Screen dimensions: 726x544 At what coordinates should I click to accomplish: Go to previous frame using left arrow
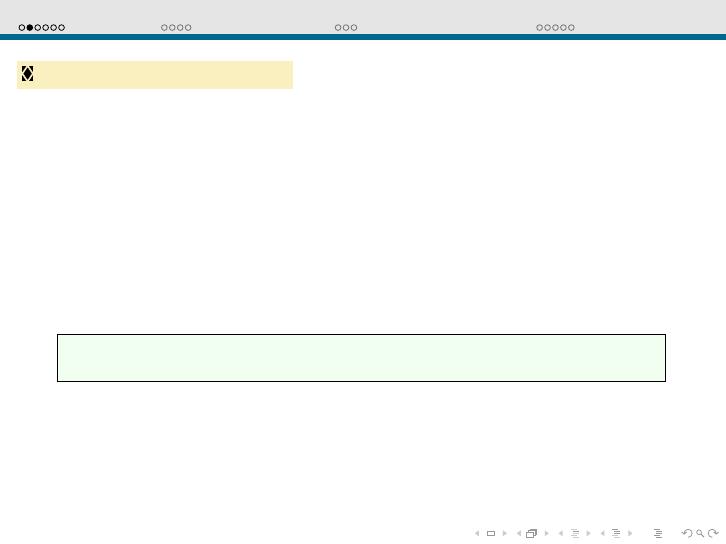519,534
